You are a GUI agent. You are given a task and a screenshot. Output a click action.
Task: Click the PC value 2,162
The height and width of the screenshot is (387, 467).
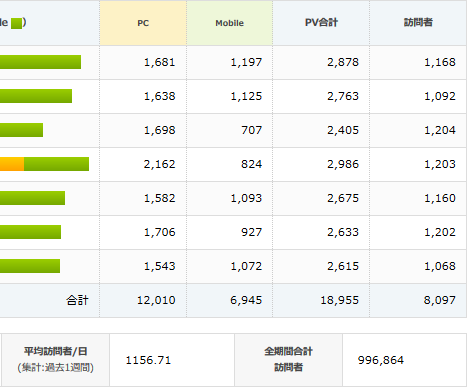pos(159,164)
